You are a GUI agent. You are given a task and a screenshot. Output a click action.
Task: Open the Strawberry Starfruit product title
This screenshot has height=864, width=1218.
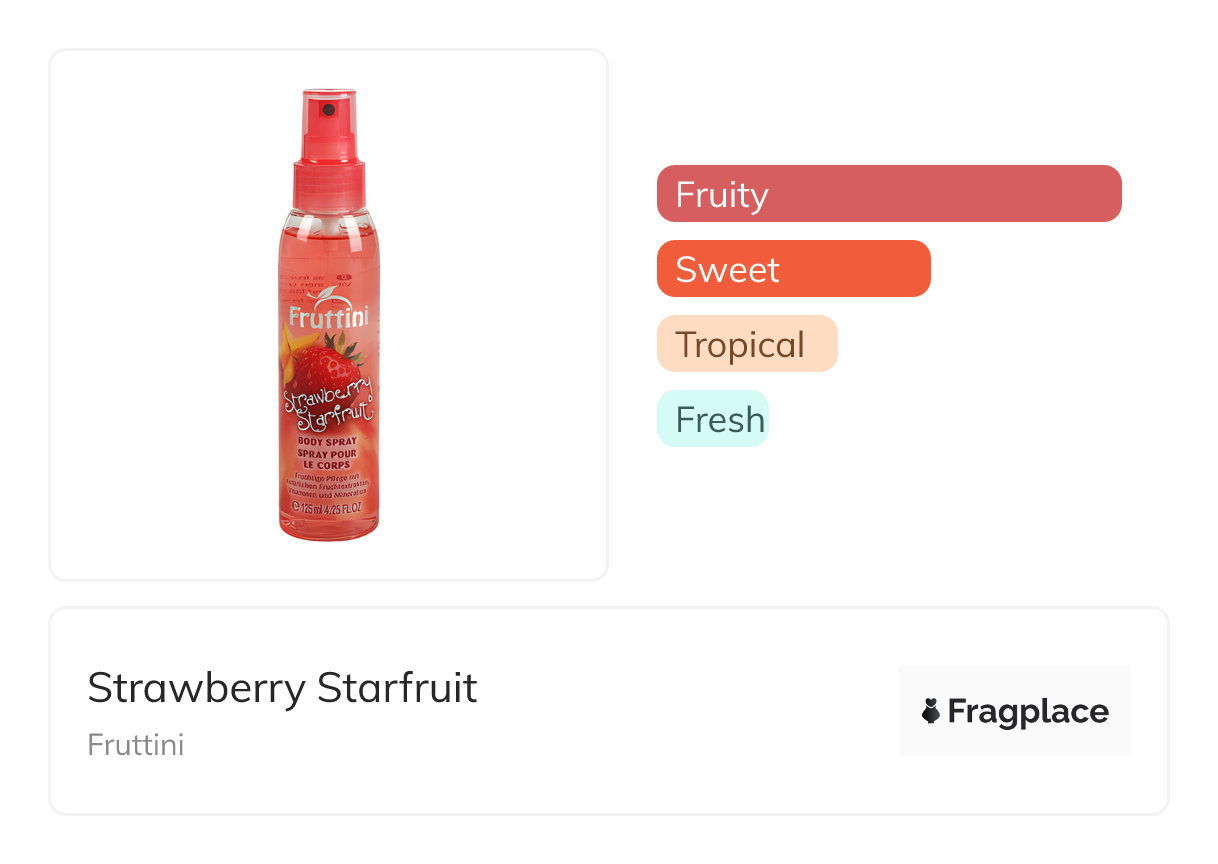tap(282, 688)
